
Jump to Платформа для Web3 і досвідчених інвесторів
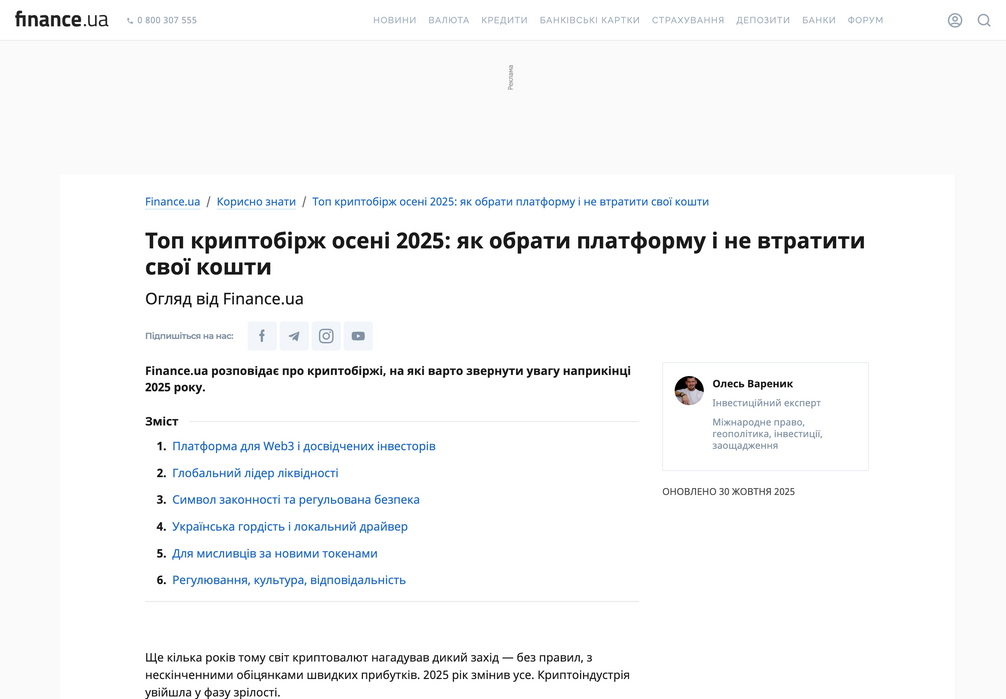(303, 446)
